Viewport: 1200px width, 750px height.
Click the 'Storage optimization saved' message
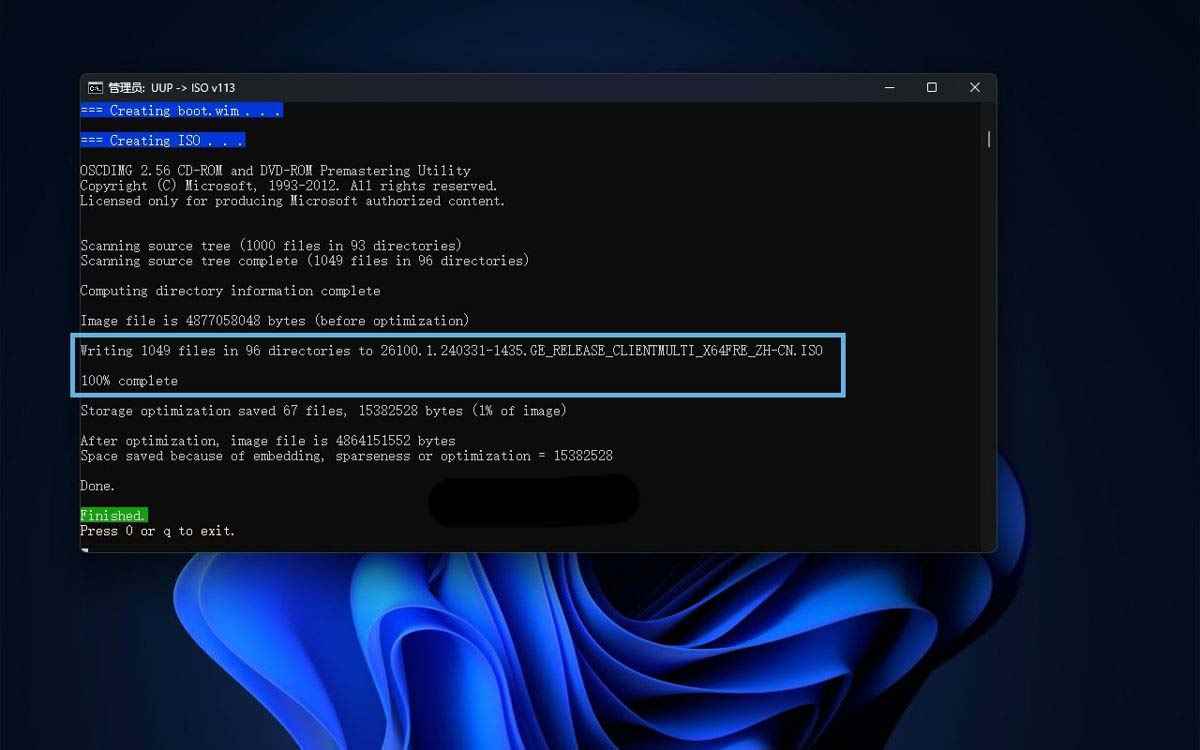323,410
